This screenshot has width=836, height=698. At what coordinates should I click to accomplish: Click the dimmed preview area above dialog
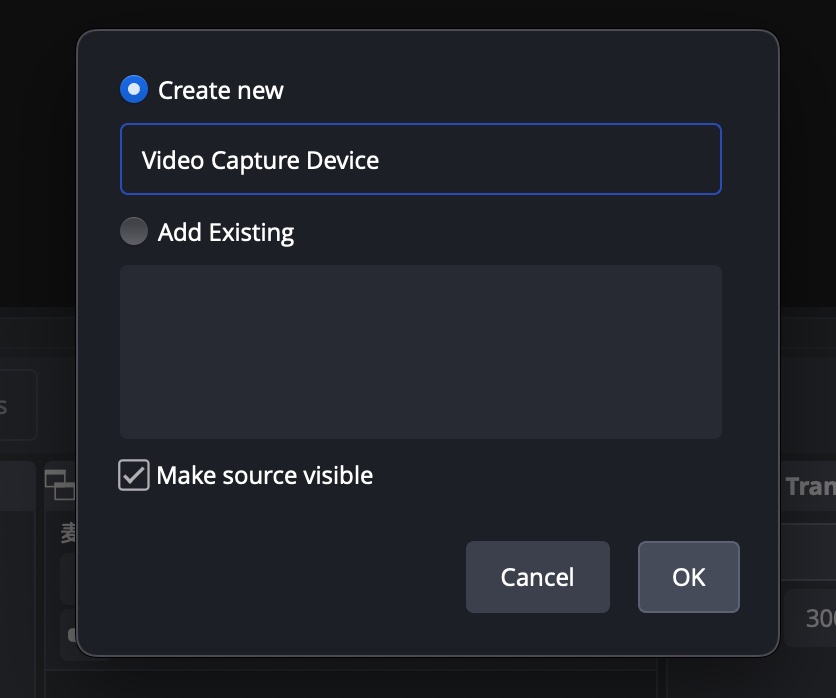tap(420, 14)
